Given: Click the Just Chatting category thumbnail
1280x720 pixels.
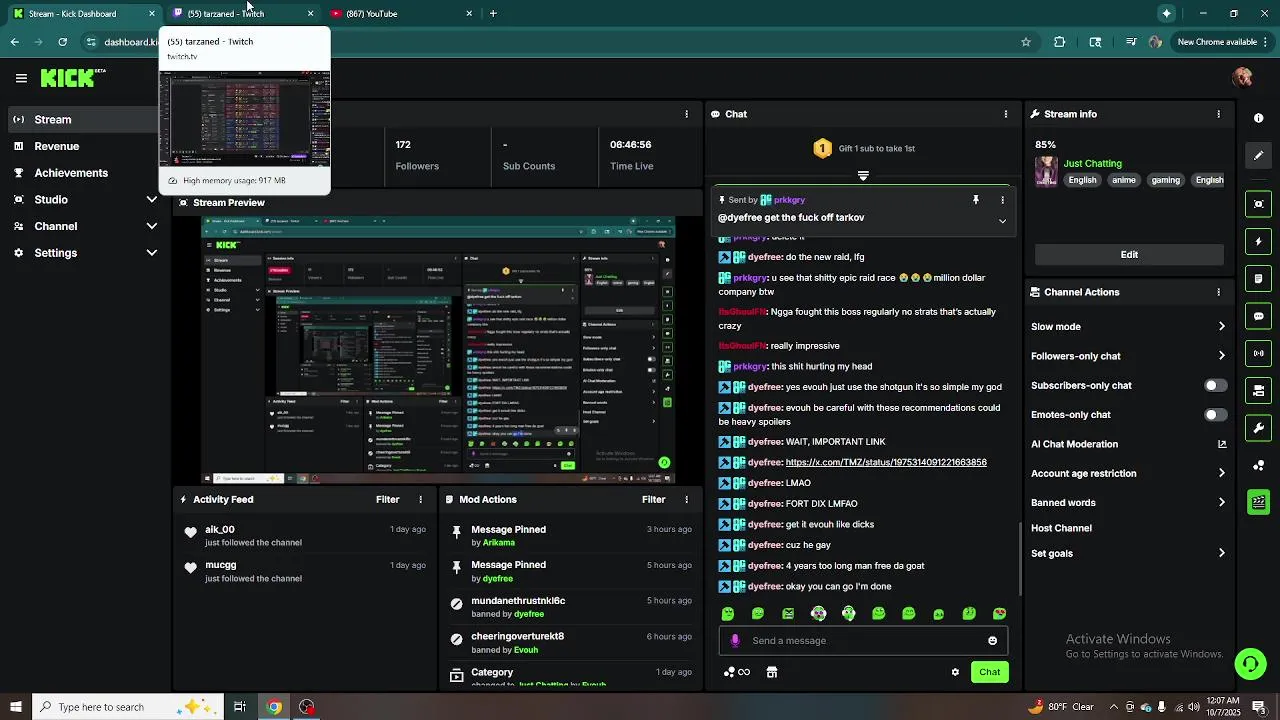Looking at the screenshot, I should 1046,172.
